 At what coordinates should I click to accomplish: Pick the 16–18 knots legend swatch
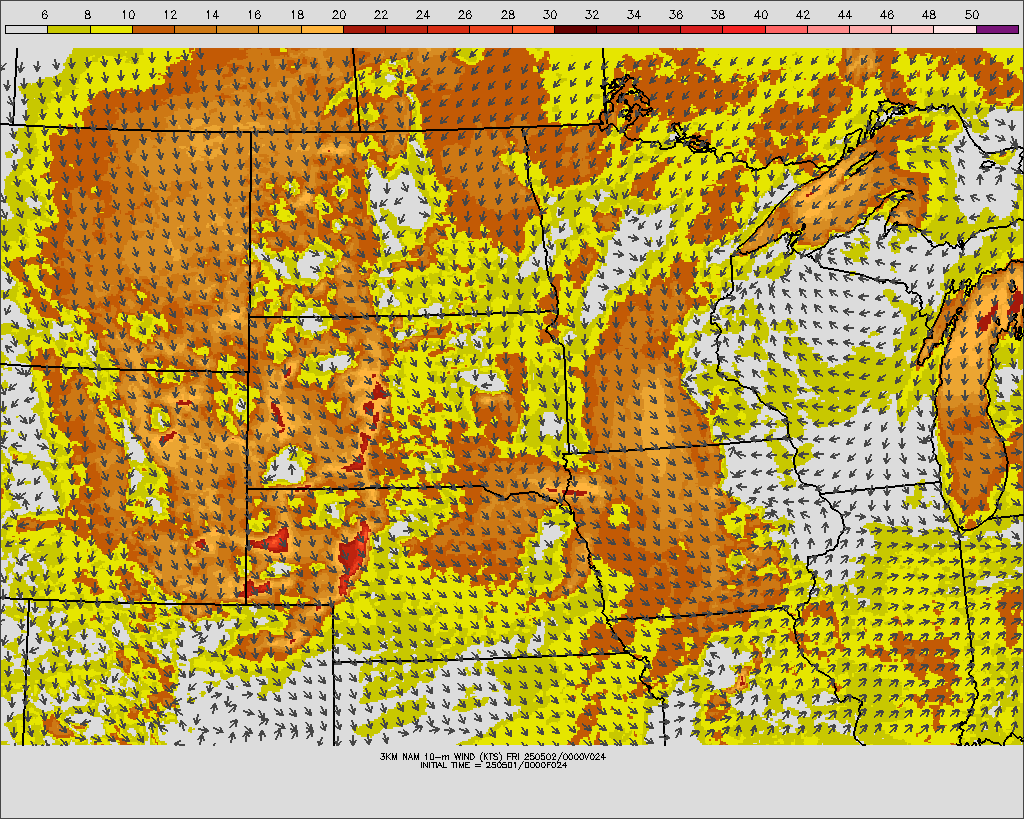point(280,29)
